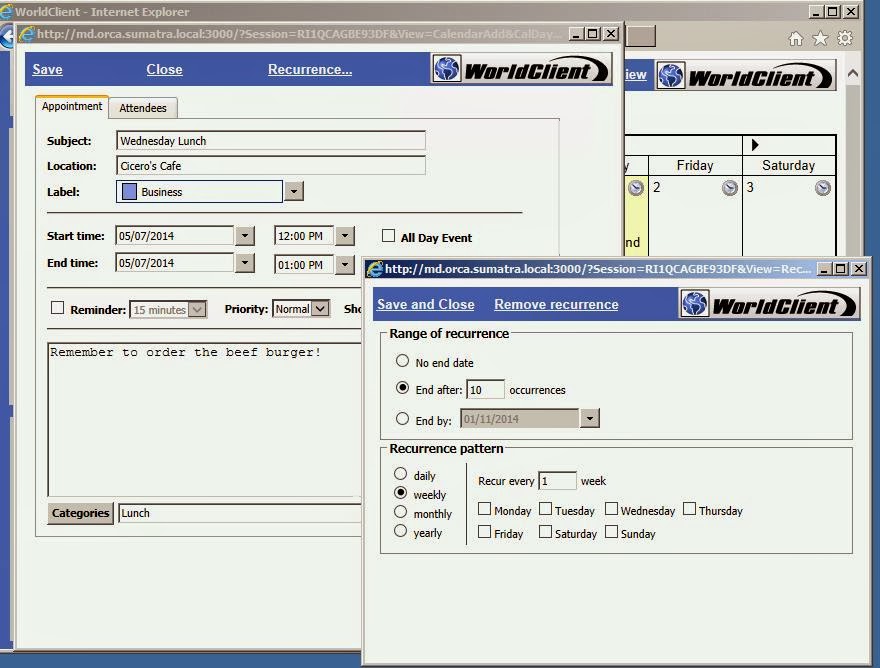Check the Monday checkbox
Viewport: 880px width, 668px height.
484,509
